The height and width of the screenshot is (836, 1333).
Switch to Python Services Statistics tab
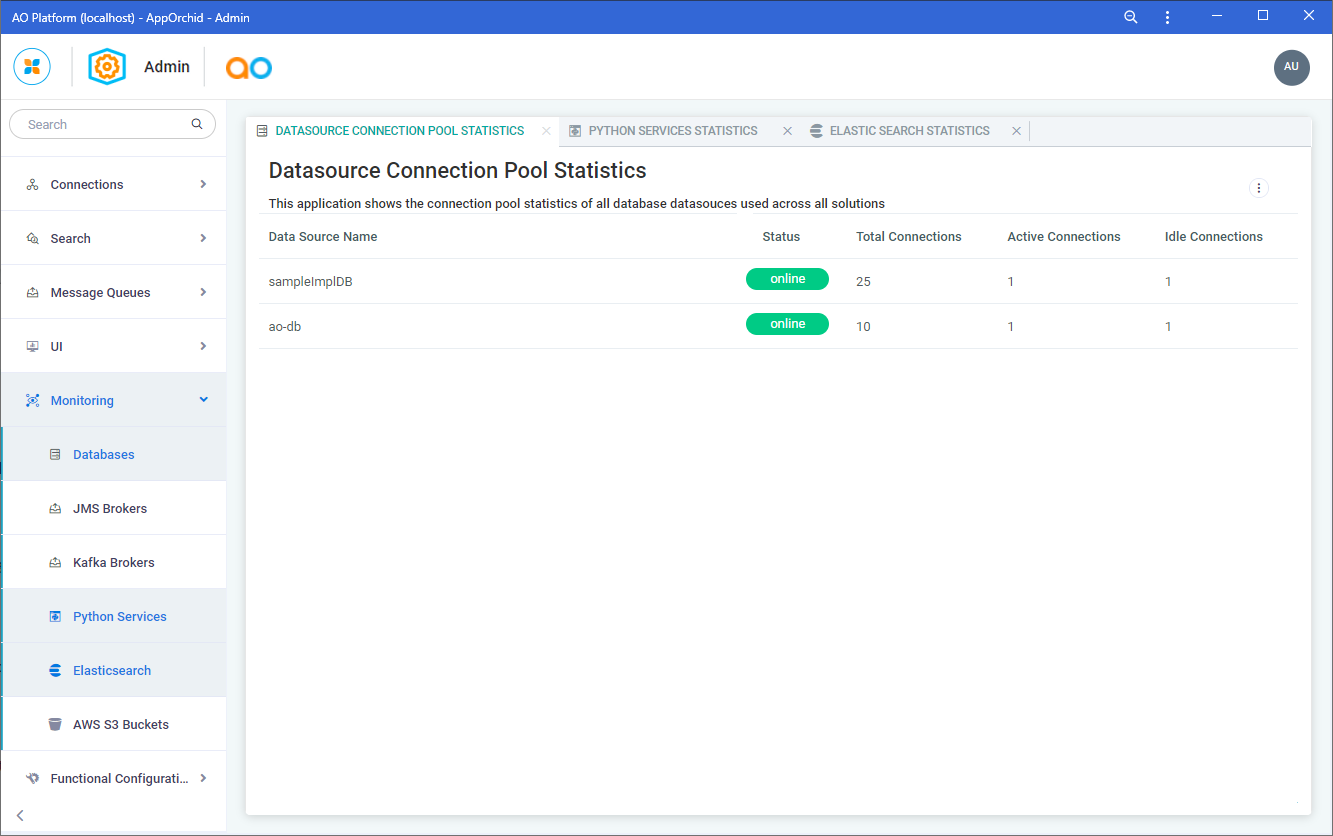pyautogui.click(x=672, y=131)
